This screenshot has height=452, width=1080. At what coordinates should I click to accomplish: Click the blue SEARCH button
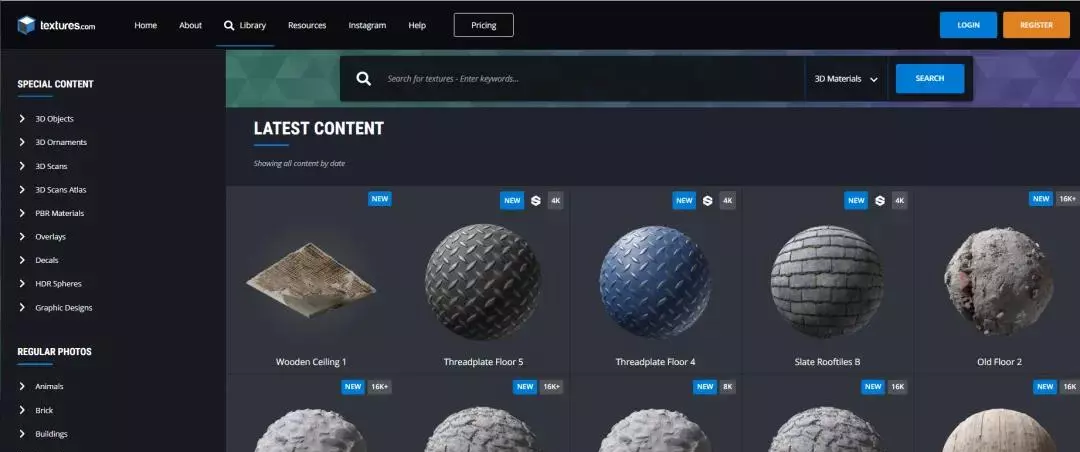tap(930, 79)
